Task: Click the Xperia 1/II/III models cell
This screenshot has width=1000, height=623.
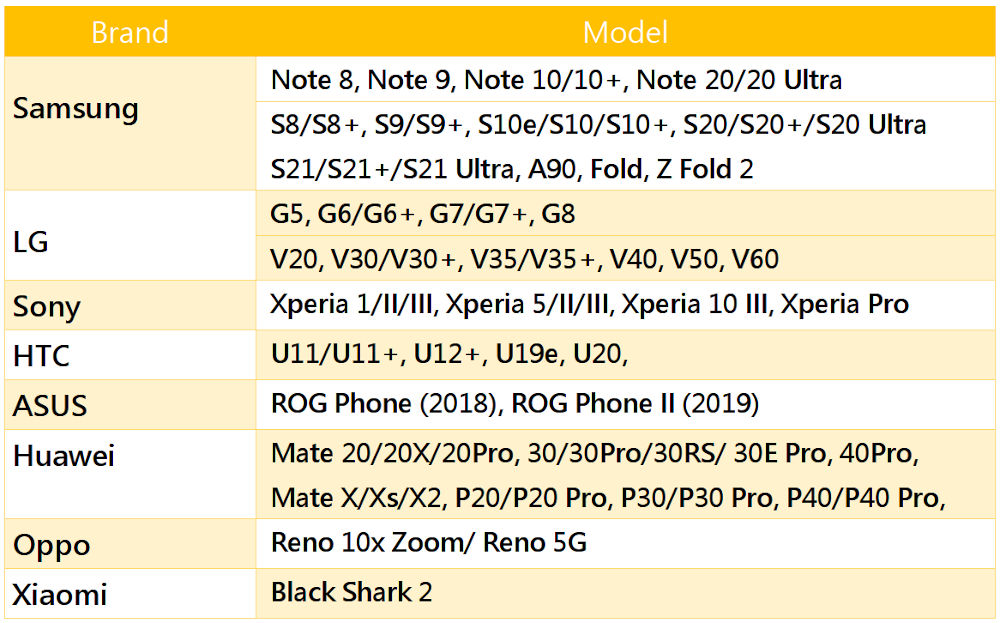Action: pos(626,305)
